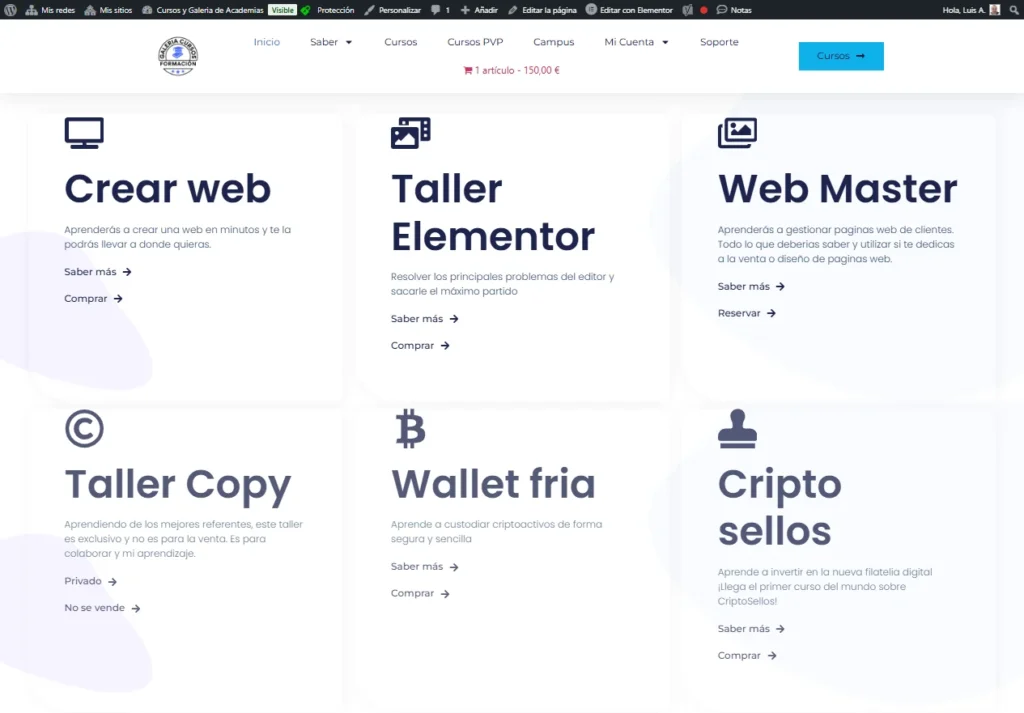Click the WordPress logo in admin bar
The width and height of the screenshot is (1024, 713).
[11, 10]
